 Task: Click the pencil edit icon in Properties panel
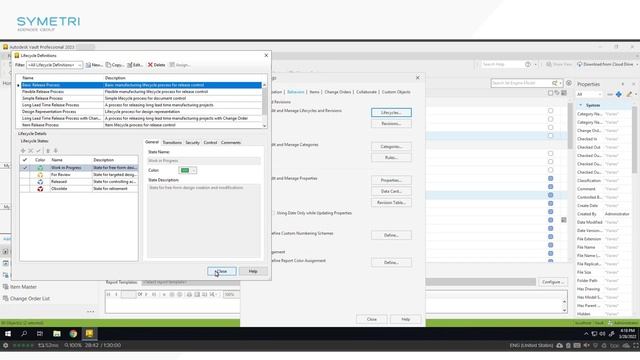[x=629, y=94]
